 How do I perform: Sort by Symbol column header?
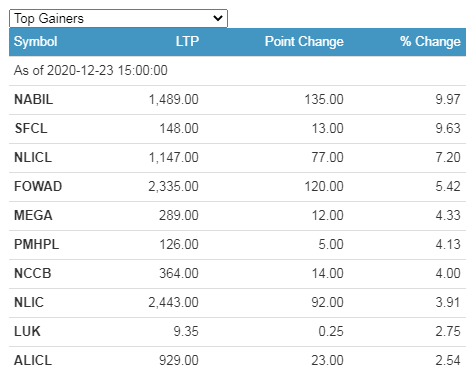click(35, 42)
